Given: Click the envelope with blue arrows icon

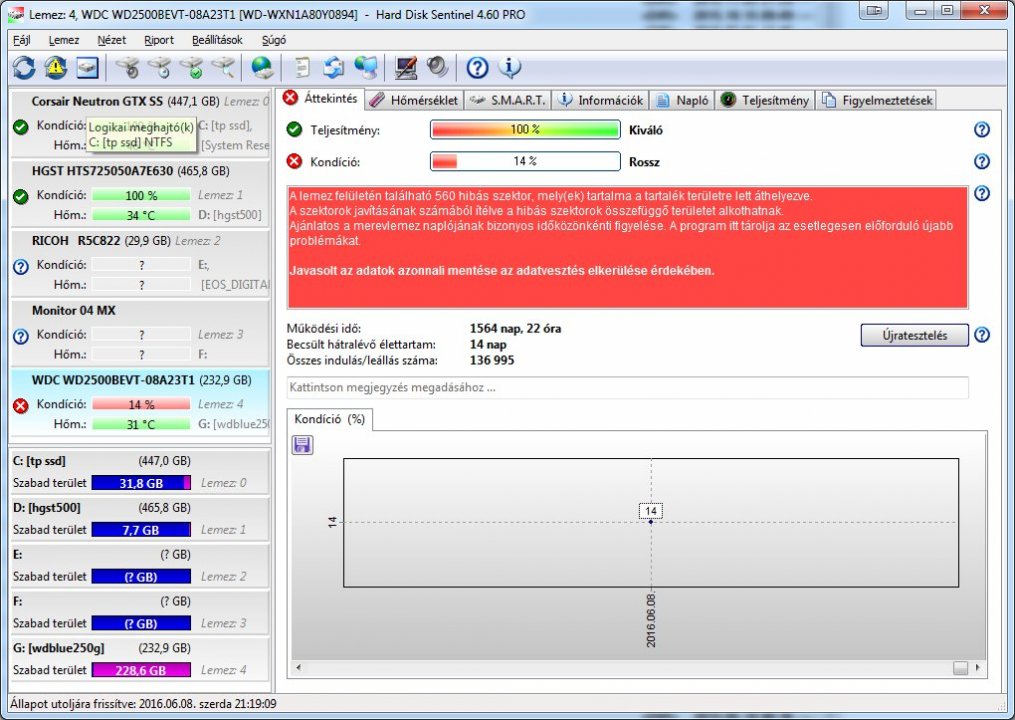Looking at the screenshot, I should point(334,67).
